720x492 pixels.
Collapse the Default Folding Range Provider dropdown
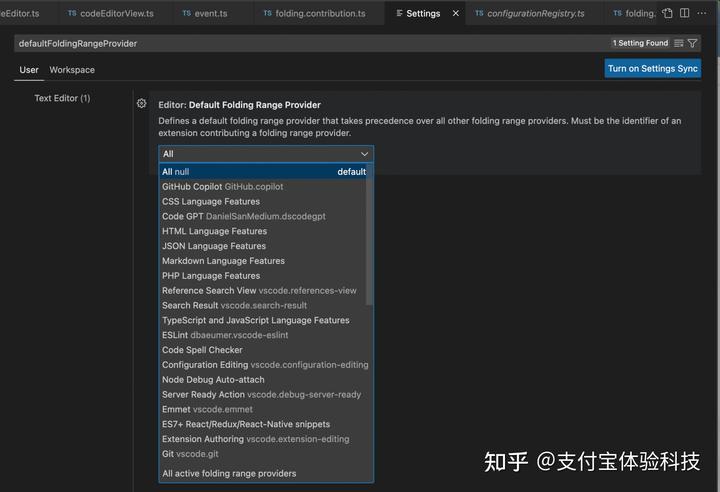pos(364,154)
